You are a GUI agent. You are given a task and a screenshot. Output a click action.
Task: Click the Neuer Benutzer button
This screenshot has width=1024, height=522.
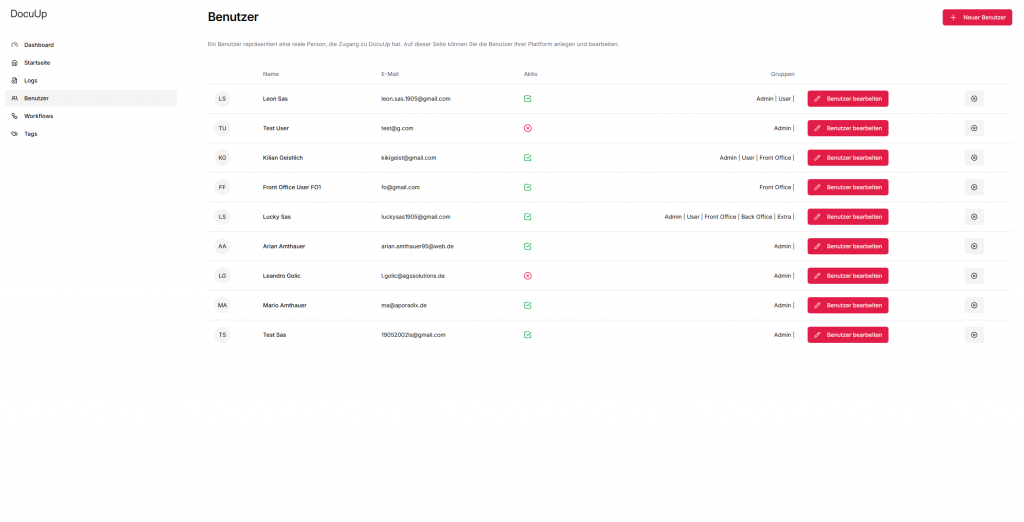[x=977, y=18]
